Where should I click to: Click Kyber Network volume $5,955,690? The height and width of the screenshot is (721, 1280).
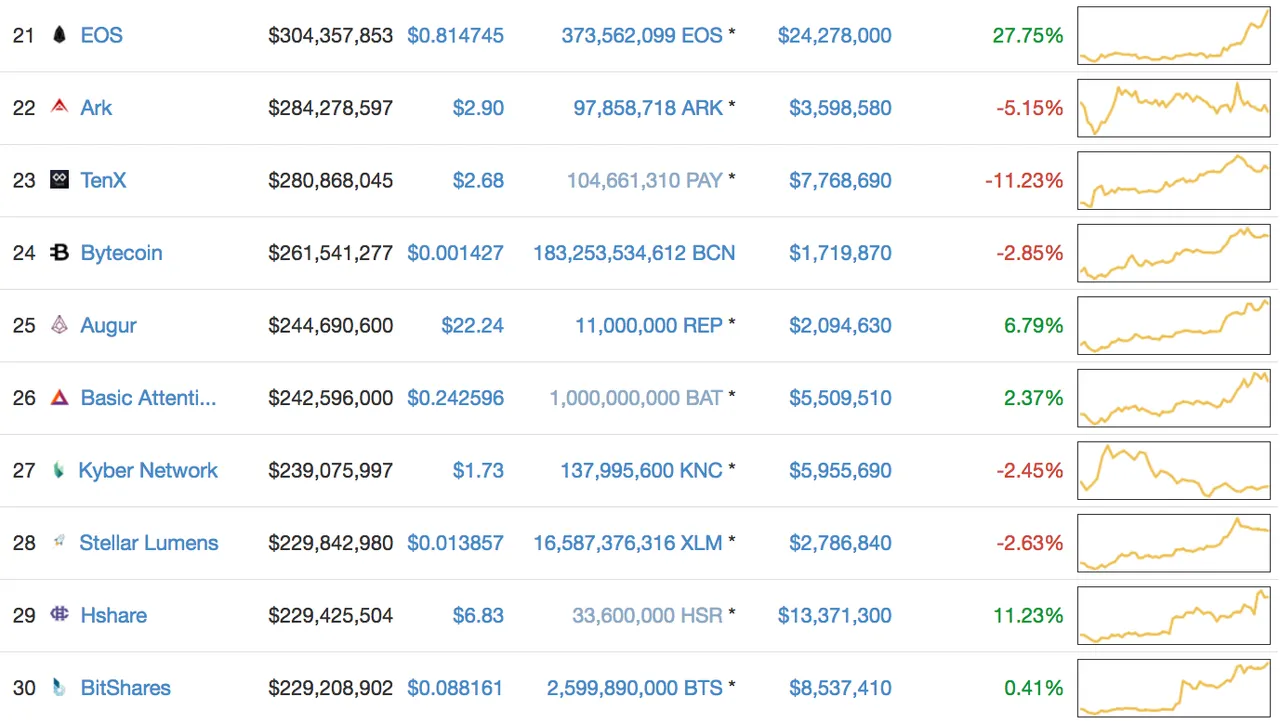pyautogui.click(x=840, y=470)
